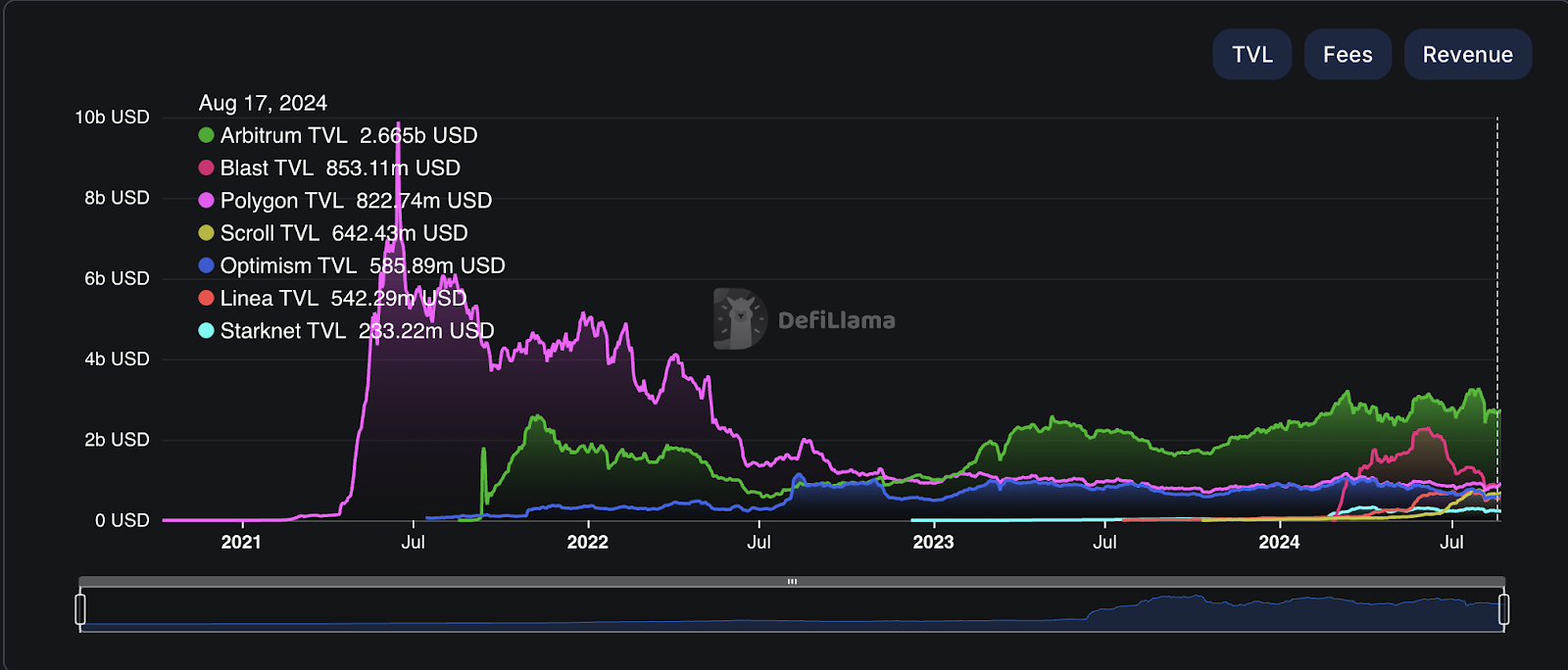Click the dashed Aug 2024 cursor line
1568x670 pixels.
1497,318
